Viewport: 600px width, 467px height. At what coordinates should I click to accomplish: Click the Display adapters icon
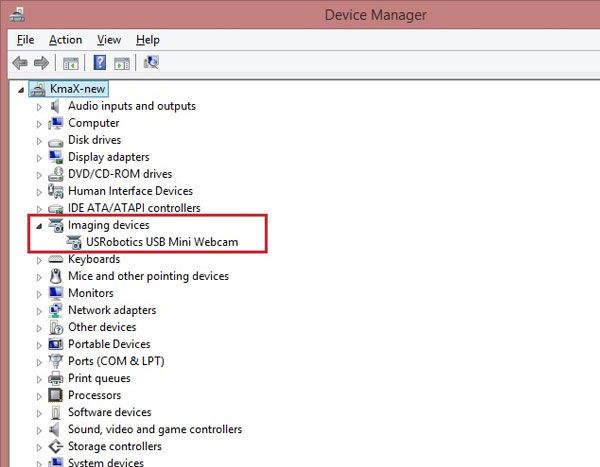[56, 157]
